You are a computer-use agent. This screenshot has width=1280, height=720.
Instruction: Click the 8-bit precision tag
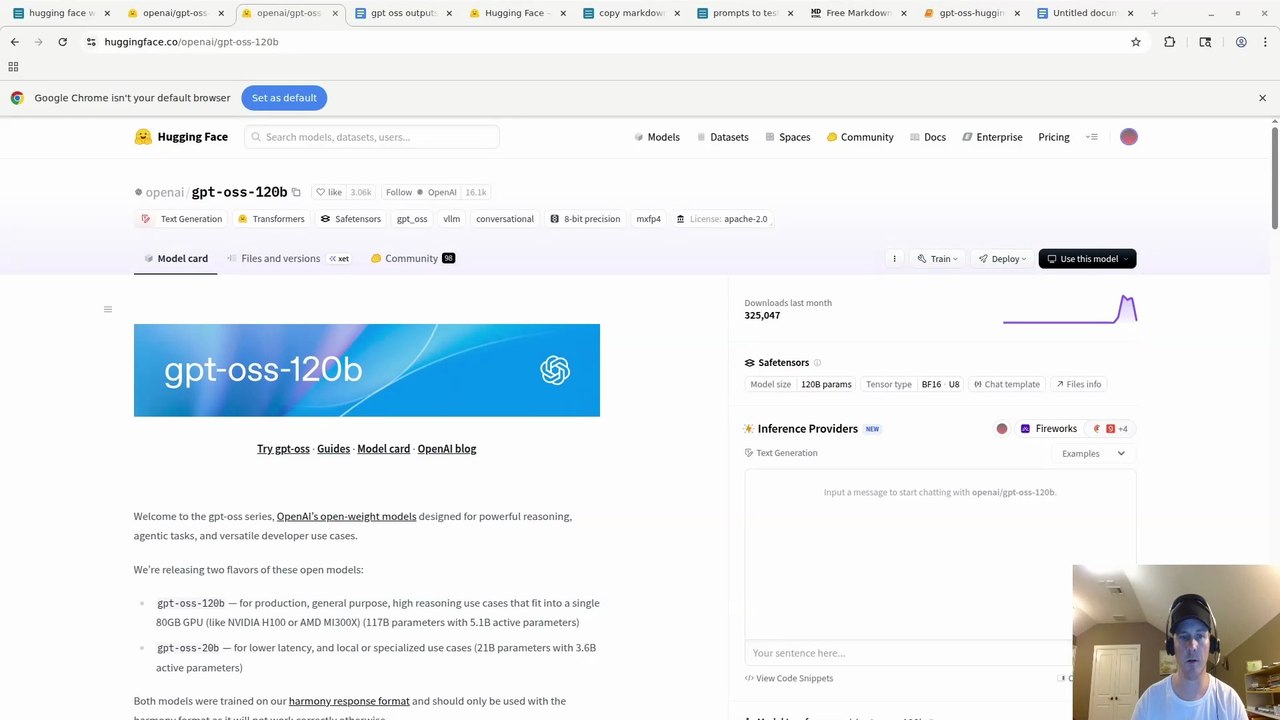pos(585,219)
